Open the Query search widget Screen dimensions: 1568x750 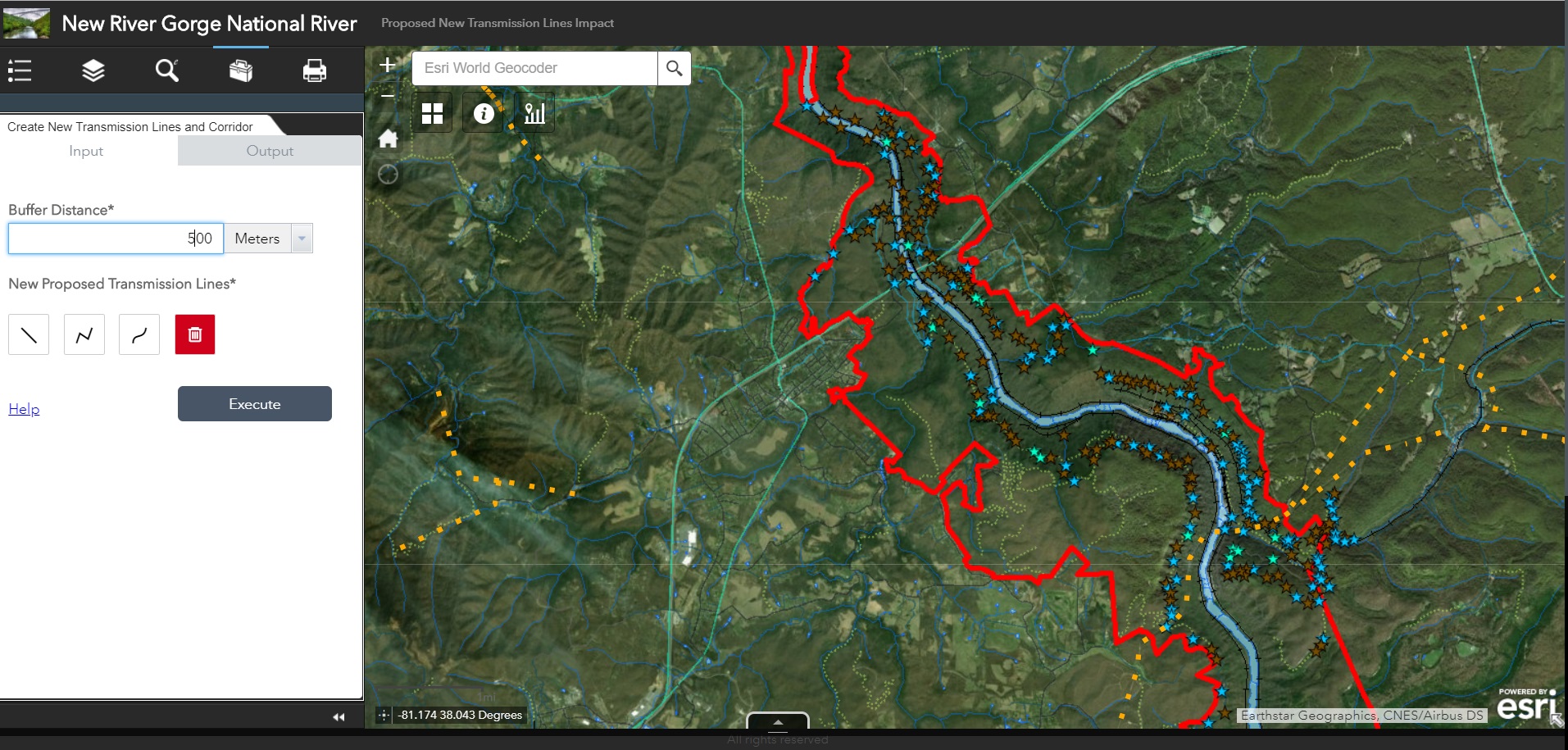[x=167, y=70]
